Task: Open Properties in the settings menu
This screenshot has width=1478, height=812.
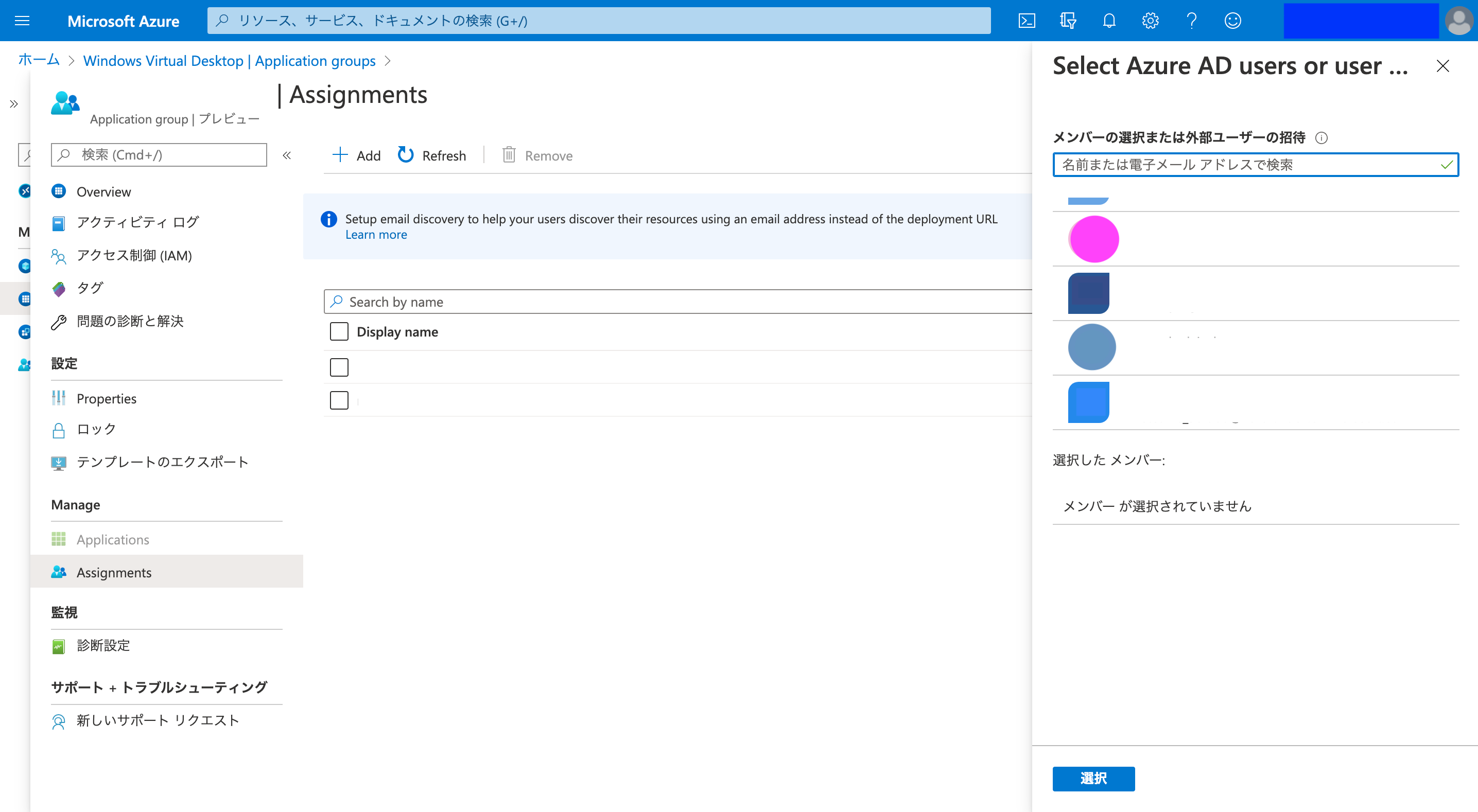Action: tap(106, 399)
